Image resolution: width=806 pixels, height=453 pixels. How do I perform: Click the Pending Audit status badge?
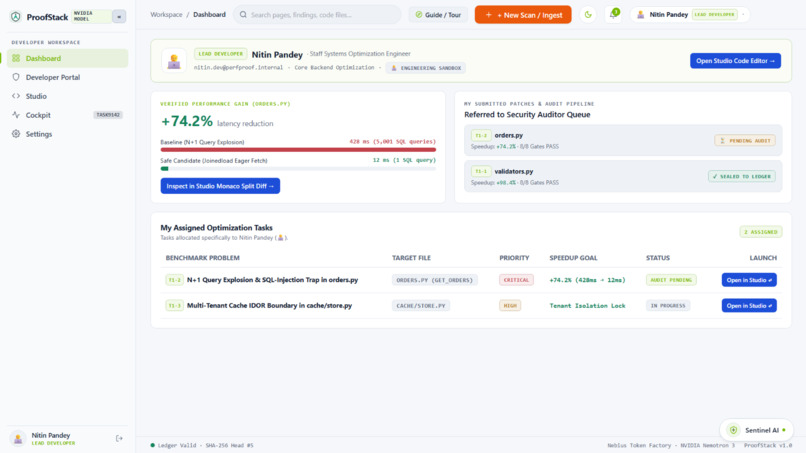745,140
